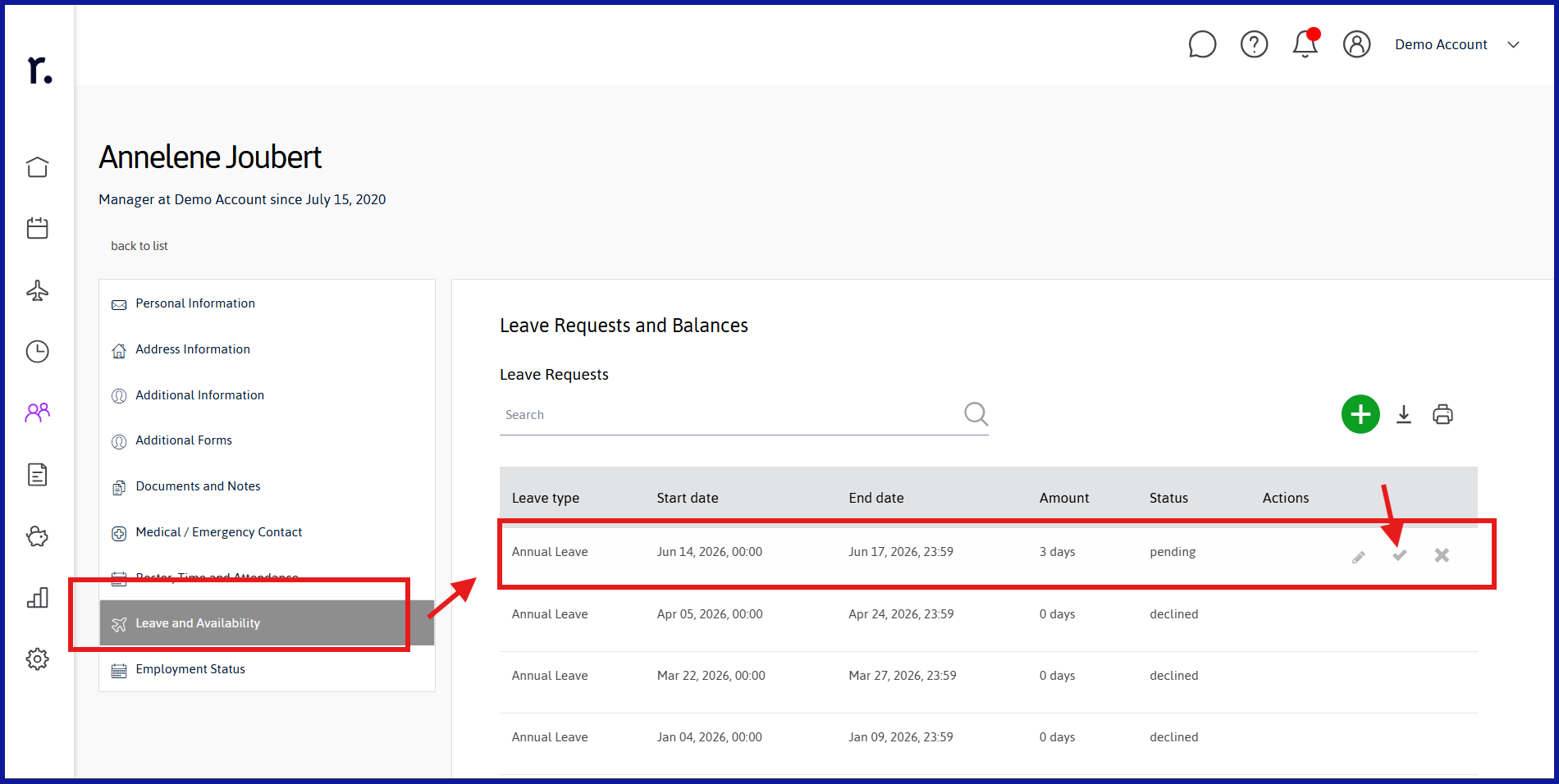Expand the Demo Account dropdown arrow
Image resolution: width=1559 pixels, height=784 pixels.
(x=1514, y=45)
